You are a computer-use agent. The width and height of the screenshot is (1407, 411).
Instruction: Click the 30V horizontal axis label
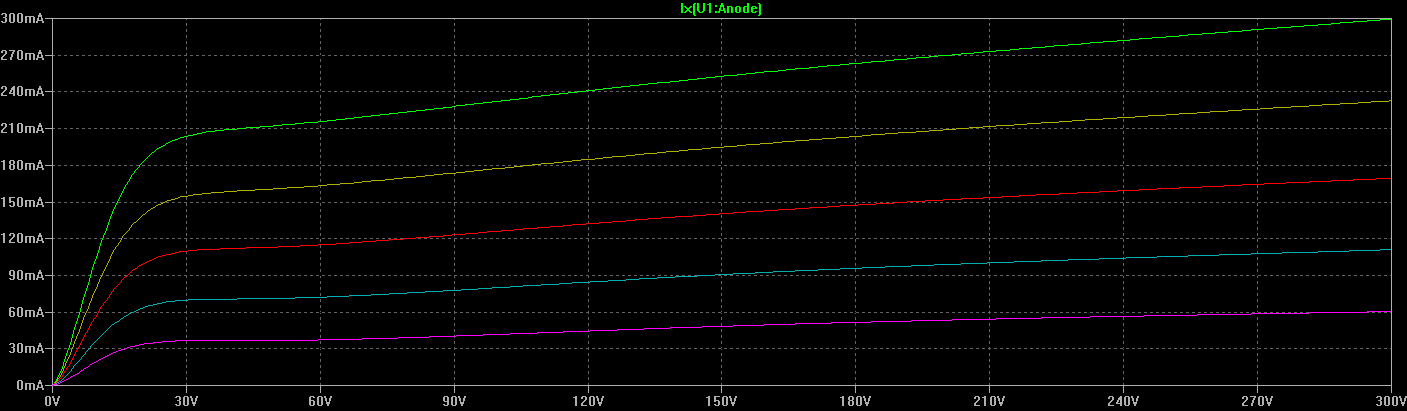[186, 401]
